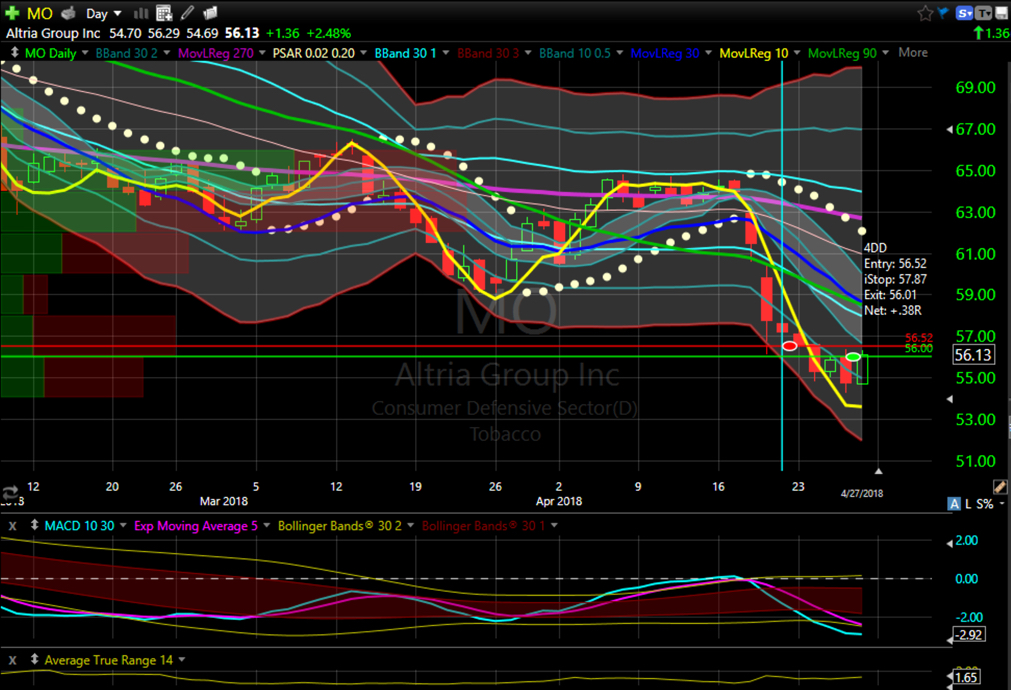Open the chart templates folder icon

210,13
